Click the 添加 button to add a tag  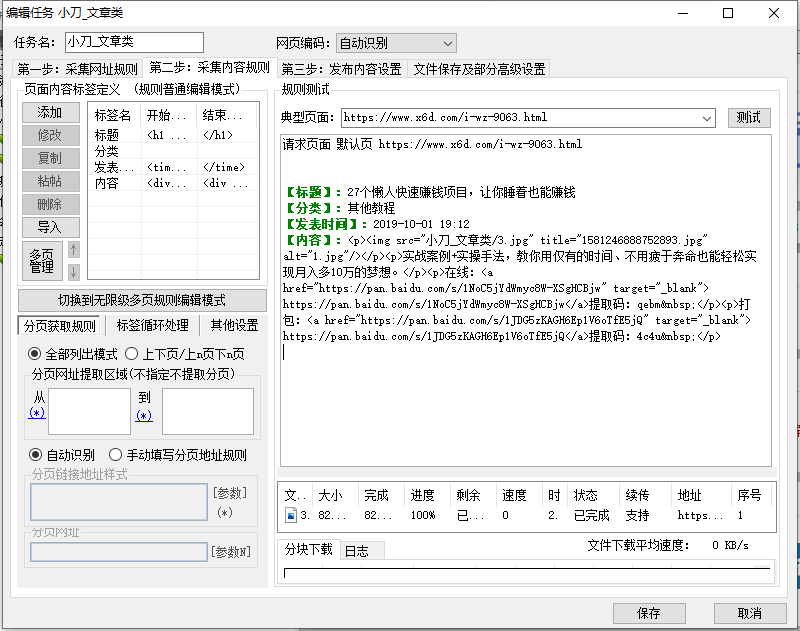[x=50, y=112]
